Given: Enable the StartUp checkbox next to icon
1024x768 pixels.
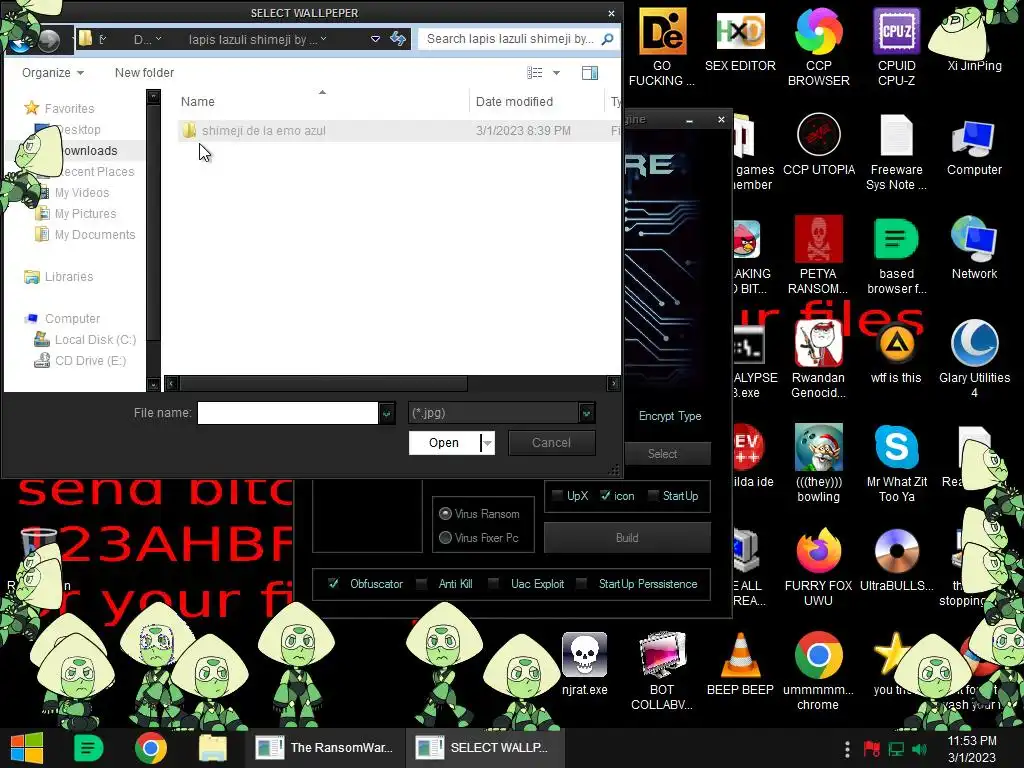Looking at the screenshot, I should (x=653, y=496).
